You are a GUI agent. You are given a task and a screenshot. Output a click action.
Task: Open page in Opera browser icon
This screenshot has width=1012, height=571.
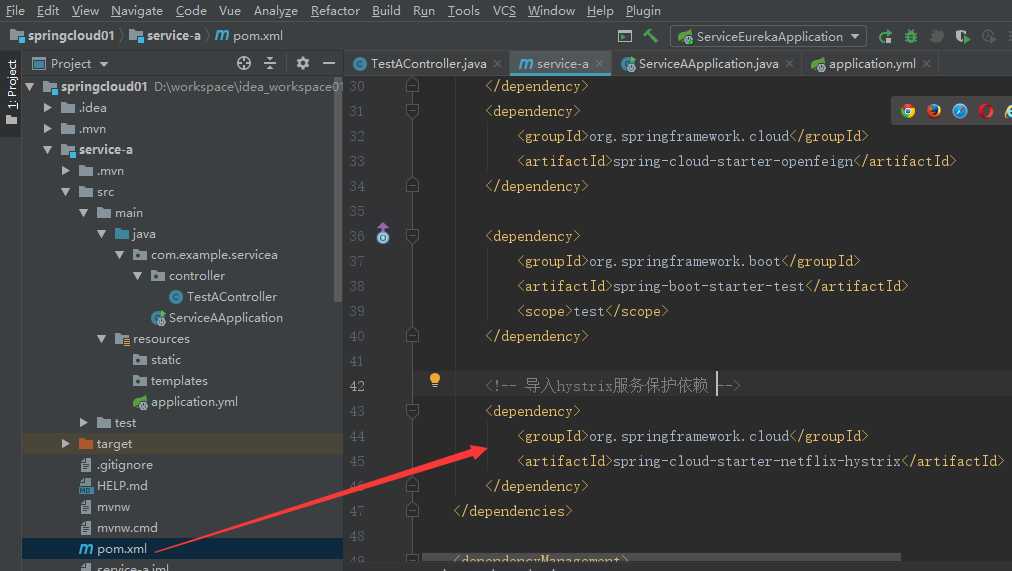(x=986, y=111)
